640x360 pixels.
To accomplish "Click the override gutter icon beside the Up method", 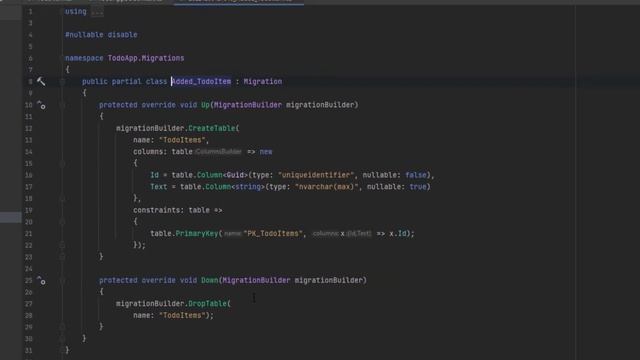I will click(x=41, y=105).
